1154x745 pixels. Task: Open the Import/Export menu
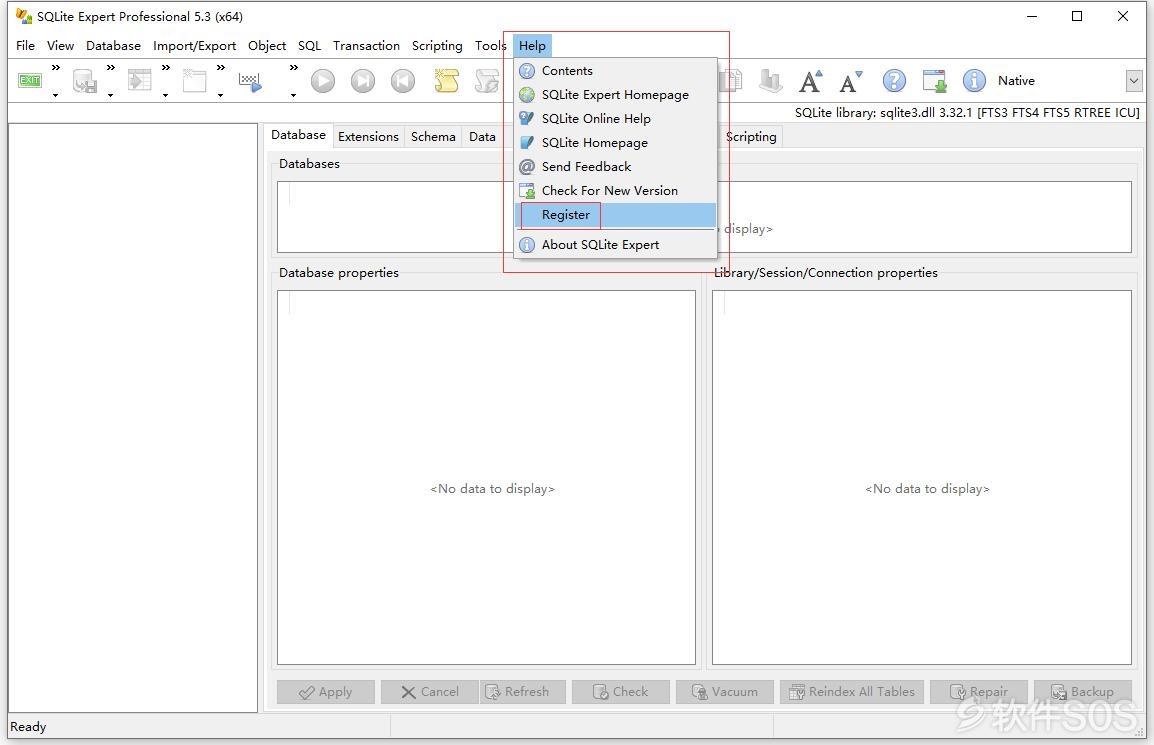click(194, 46)
